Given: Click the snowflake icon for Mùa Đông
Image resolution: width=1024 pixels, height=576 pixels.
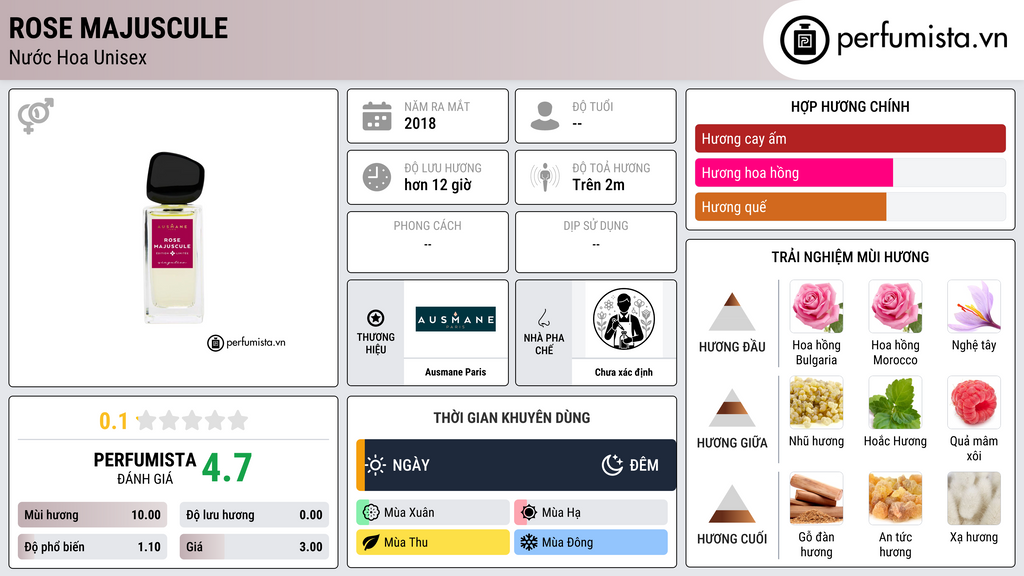Looking at the screenshot, I should 529,542.
